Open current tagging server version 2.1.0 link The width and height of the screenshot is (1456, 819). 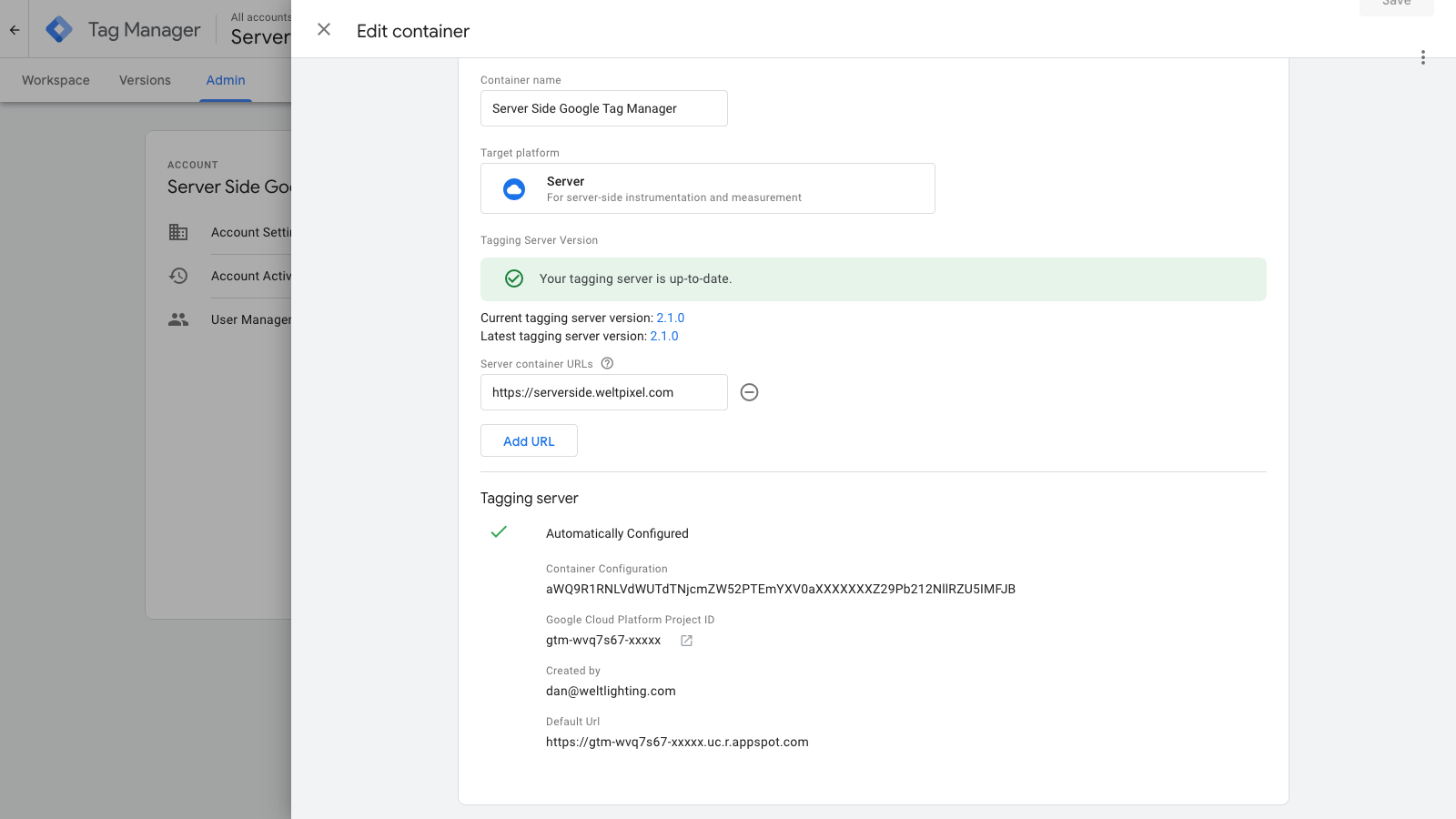[671, 318]
